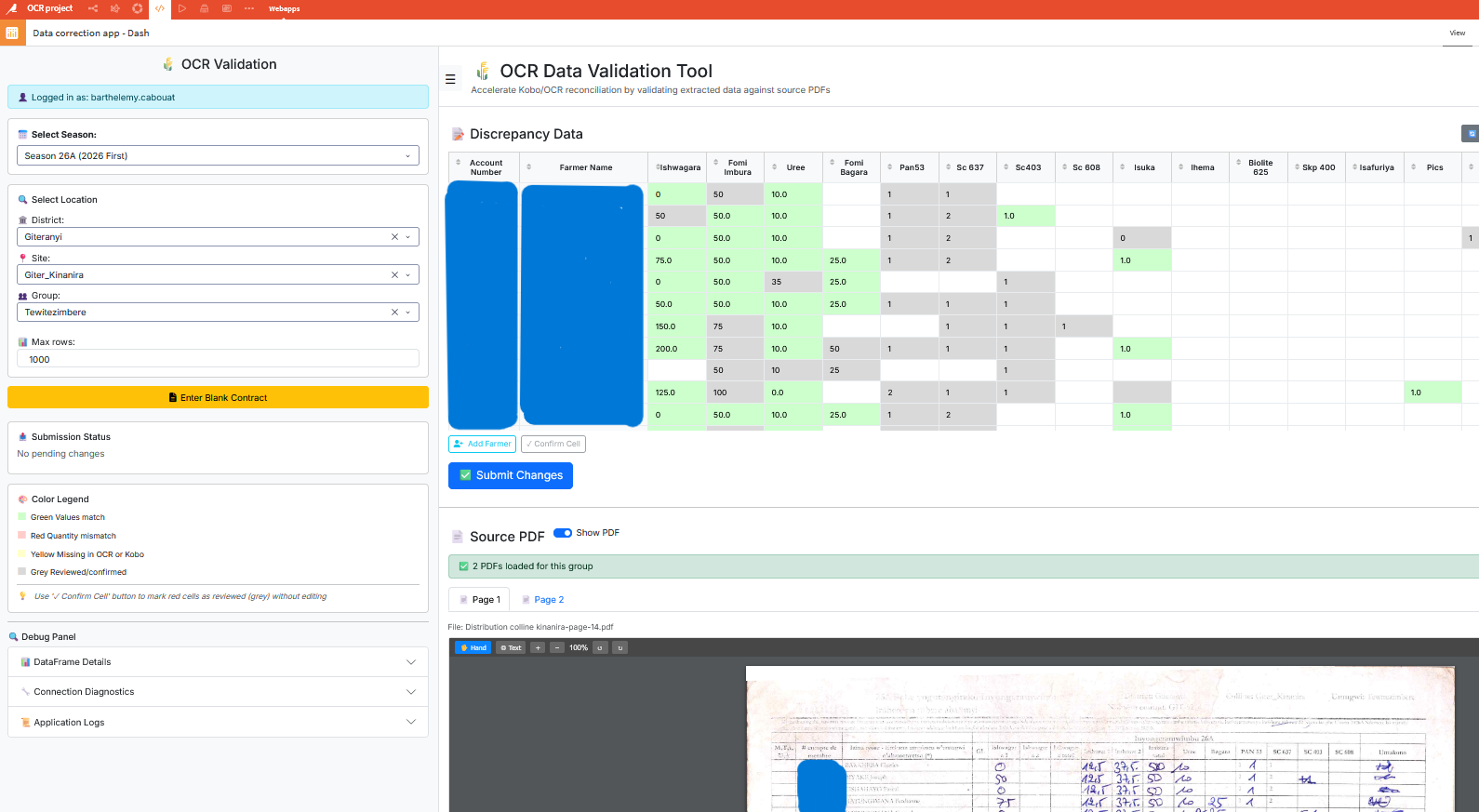Viewport: 1479px width, 812px height.
Task: Sort by the Ihema column arrows
Action: pyautogui.click(x=1180, y=167)
